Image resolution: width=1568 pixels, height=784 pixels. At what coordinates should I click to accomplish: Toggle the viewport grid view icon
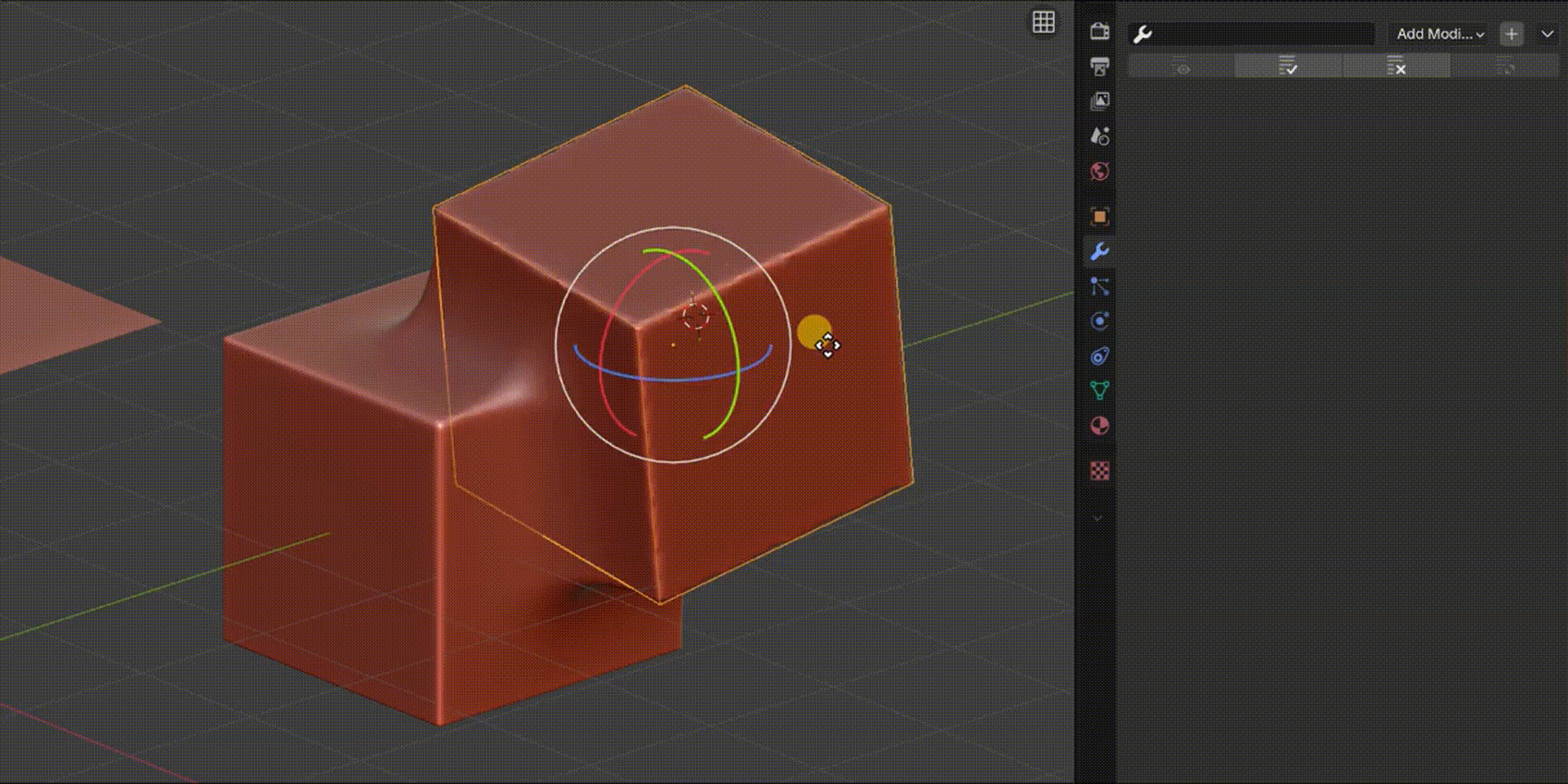point(1043,22)
